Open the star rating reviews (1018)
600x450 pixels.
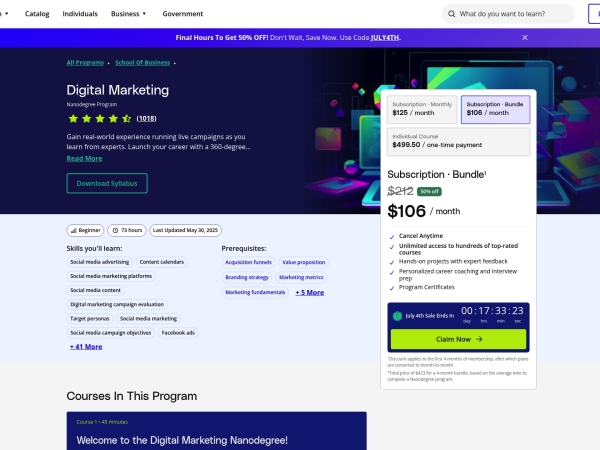(146, 119)
